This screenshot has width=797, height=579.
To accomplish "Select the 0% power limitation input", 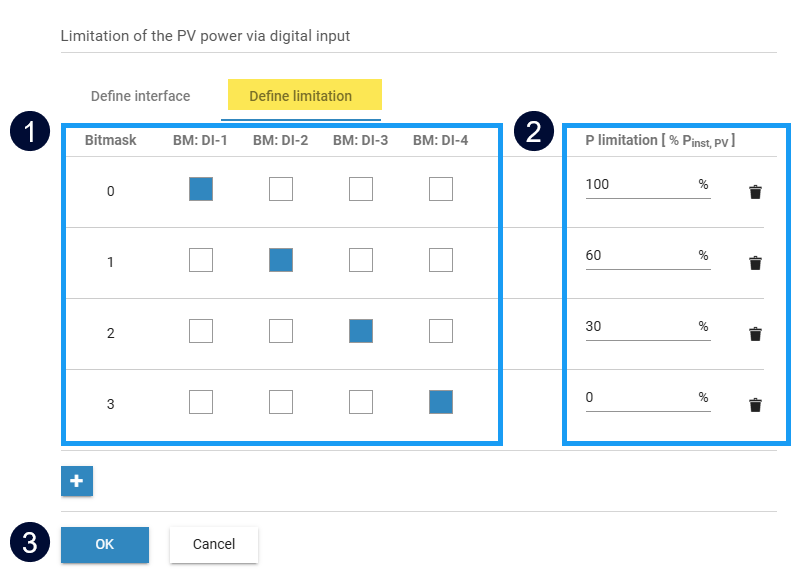I will (x=638, y=398).
